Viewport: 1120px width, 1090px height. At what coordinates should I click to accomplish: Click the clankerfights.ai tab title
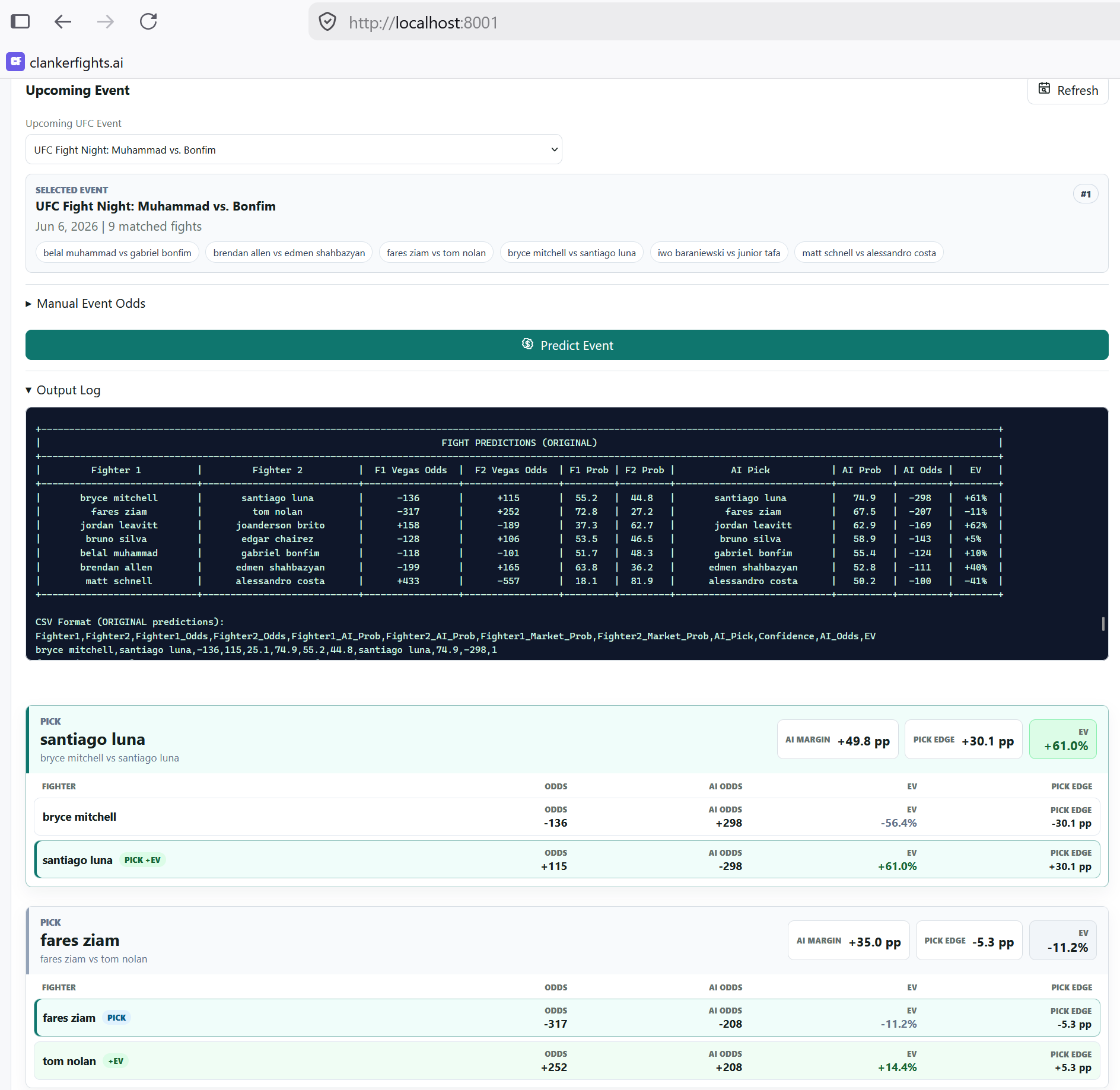77,62
